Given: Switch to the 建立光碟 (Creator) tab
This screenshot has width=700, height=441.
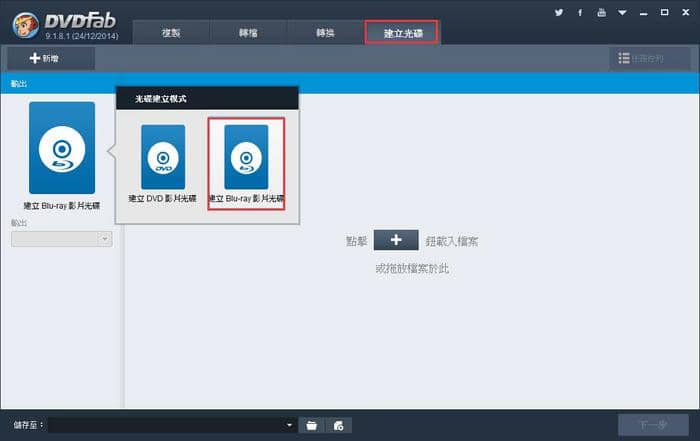Looking at the screenshot, I should click(x=402, y=33).
